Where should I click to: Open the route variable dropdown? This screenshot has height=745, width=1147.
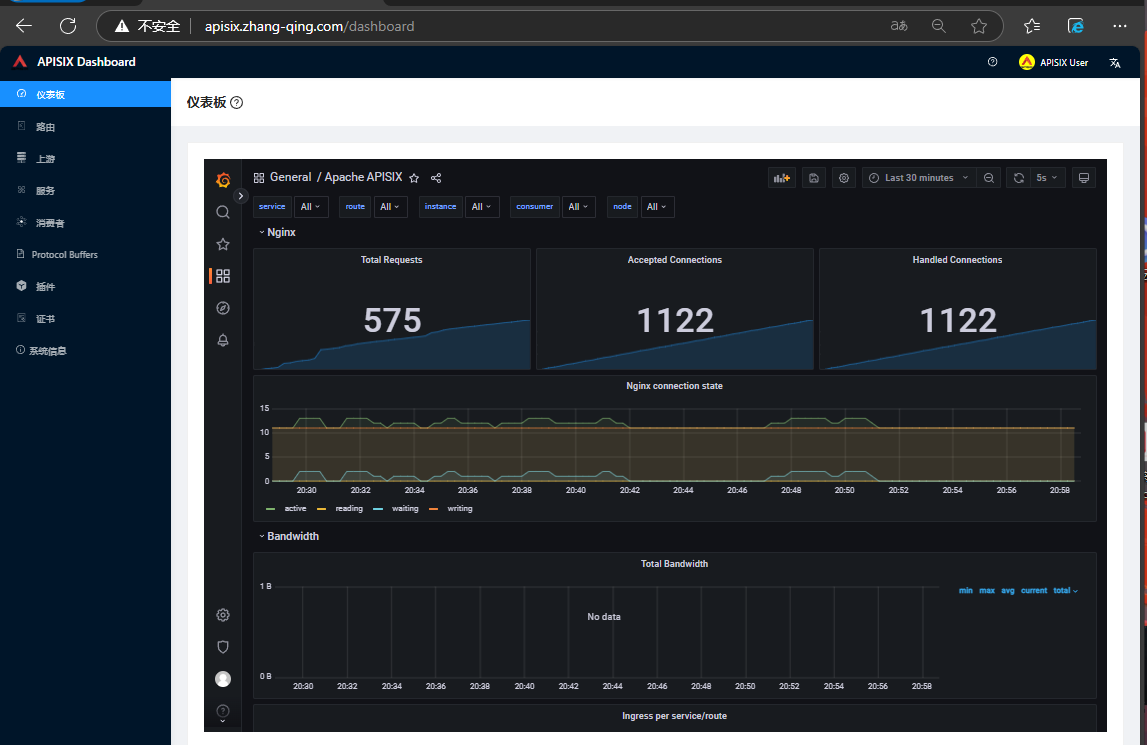[x=390, y=207]
